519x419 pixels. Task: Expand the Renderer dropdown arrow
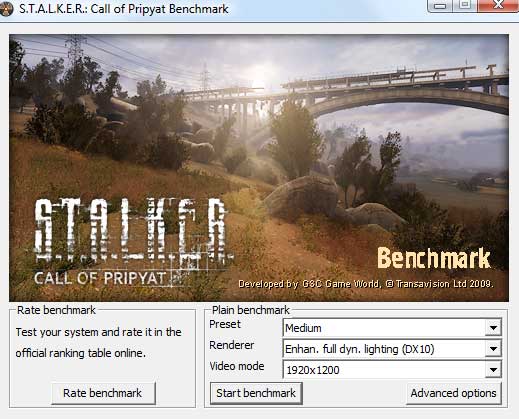point(493,349)
